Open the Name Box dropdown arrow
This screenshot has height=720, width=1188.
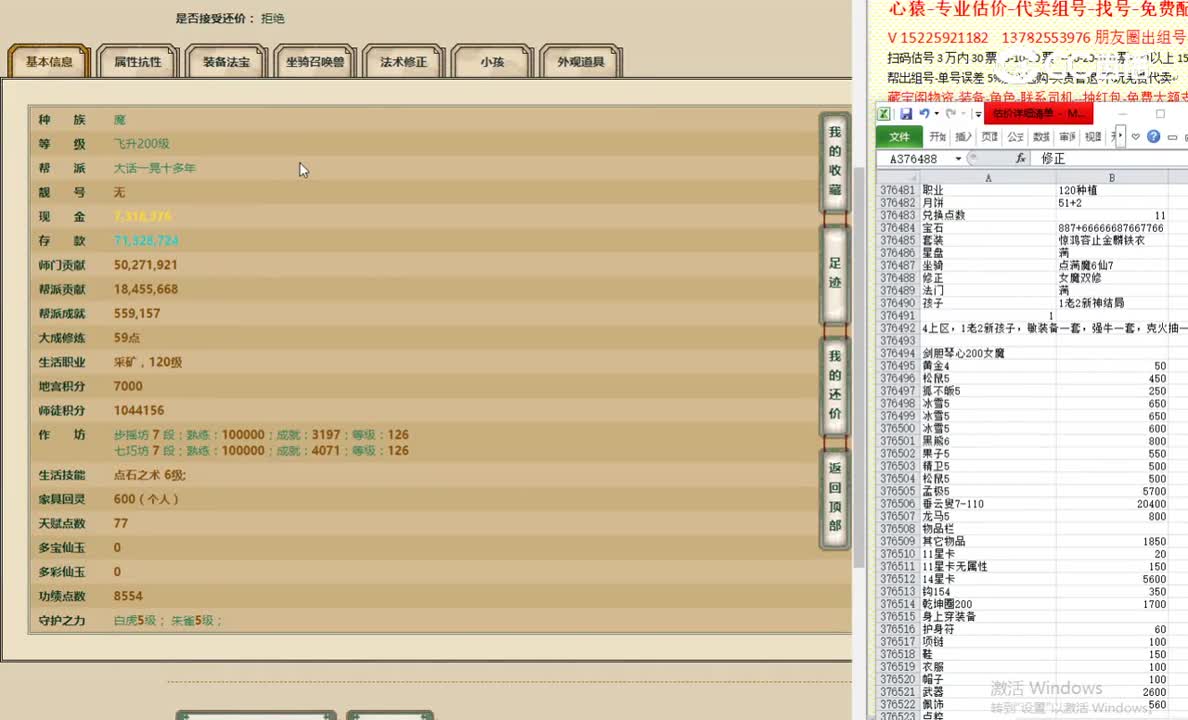point(958,158)
